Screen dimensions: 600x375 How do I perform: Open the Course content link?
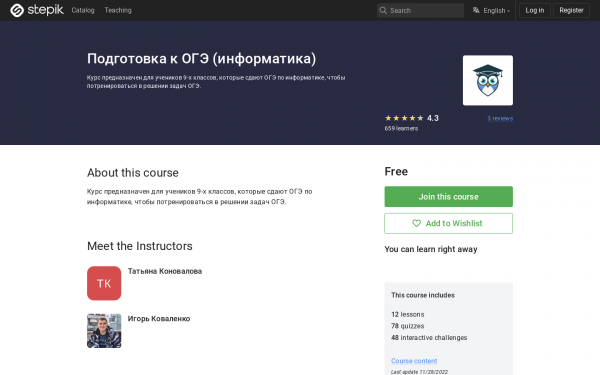click(x=414, y=361)
